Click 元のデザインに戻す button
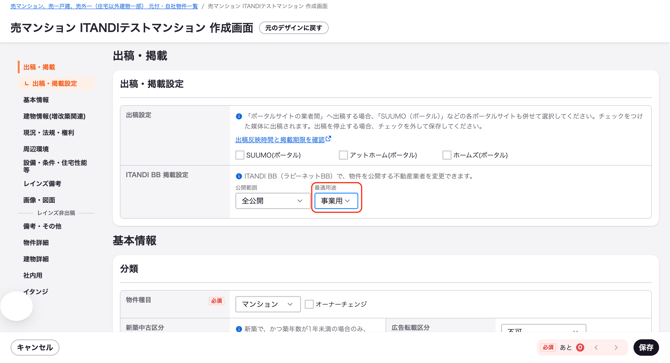This screenshot has height=363, width=670. (x=294, y=28)
